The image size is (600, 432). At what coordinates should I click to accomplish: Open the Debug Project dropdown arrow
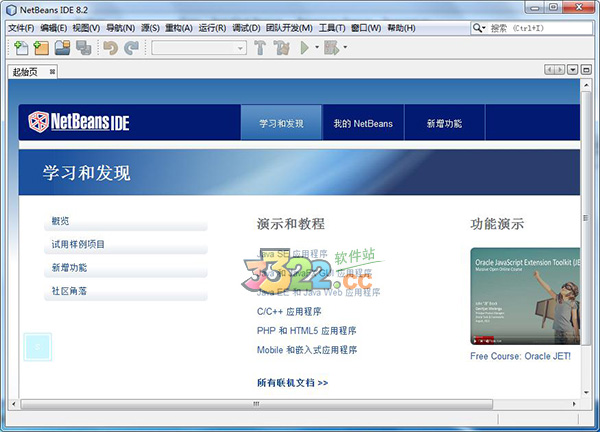pyautogui.click(x=345, y=47)
